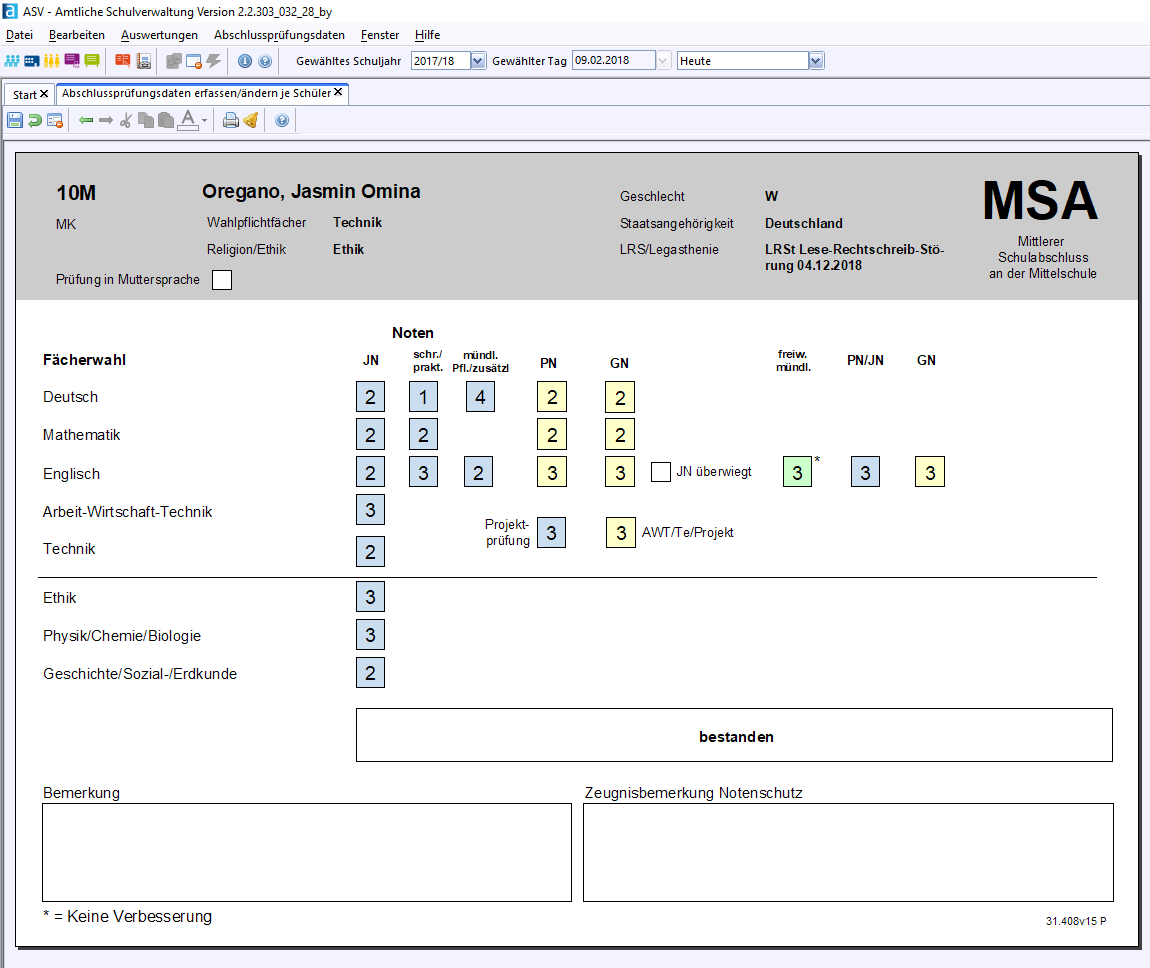Screen dimensions: 1150x968
Task: Click the Technik JN grade field
Action: tap(370, 551)
